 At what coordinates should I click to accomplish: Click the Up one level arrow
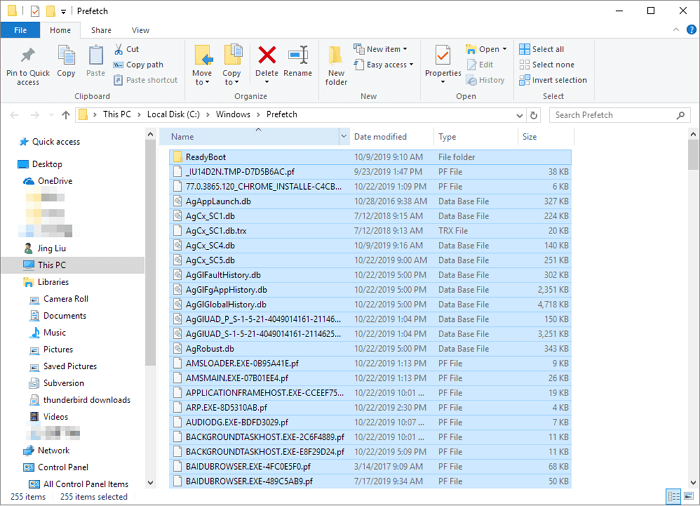tap(66, 115)
